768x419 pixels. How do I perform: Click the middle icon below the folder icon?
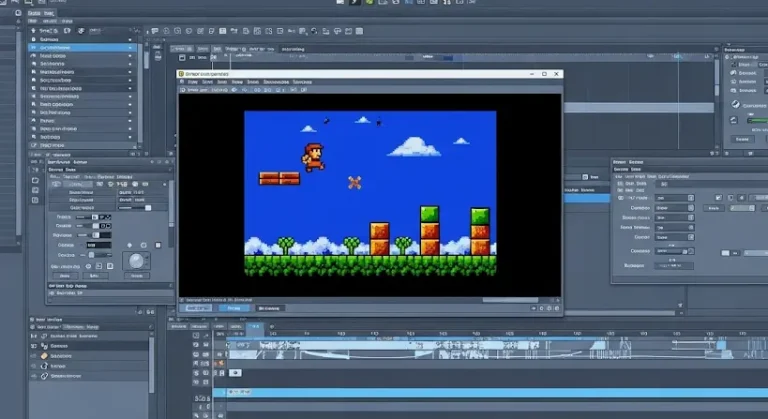(x=35, y=190)
